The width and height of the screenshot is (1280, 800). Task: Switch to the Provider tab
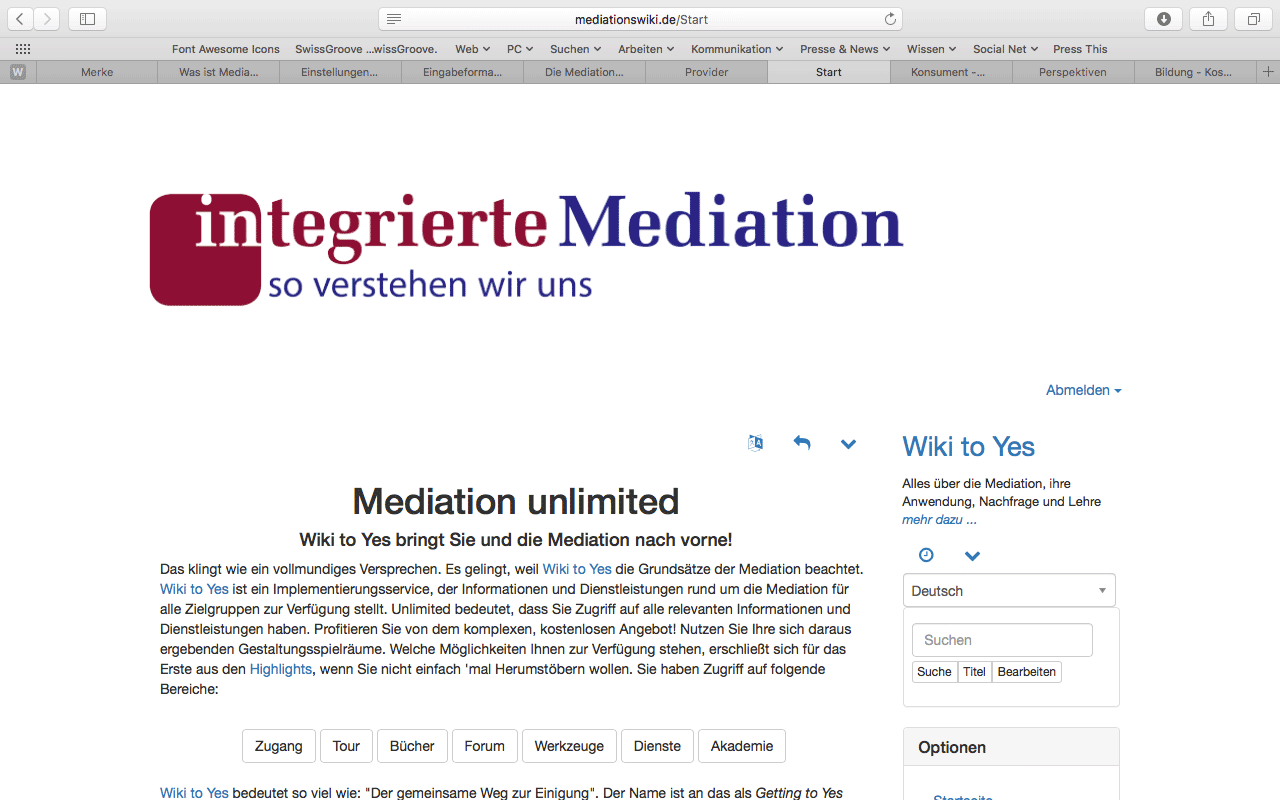(x=706, y=72)
